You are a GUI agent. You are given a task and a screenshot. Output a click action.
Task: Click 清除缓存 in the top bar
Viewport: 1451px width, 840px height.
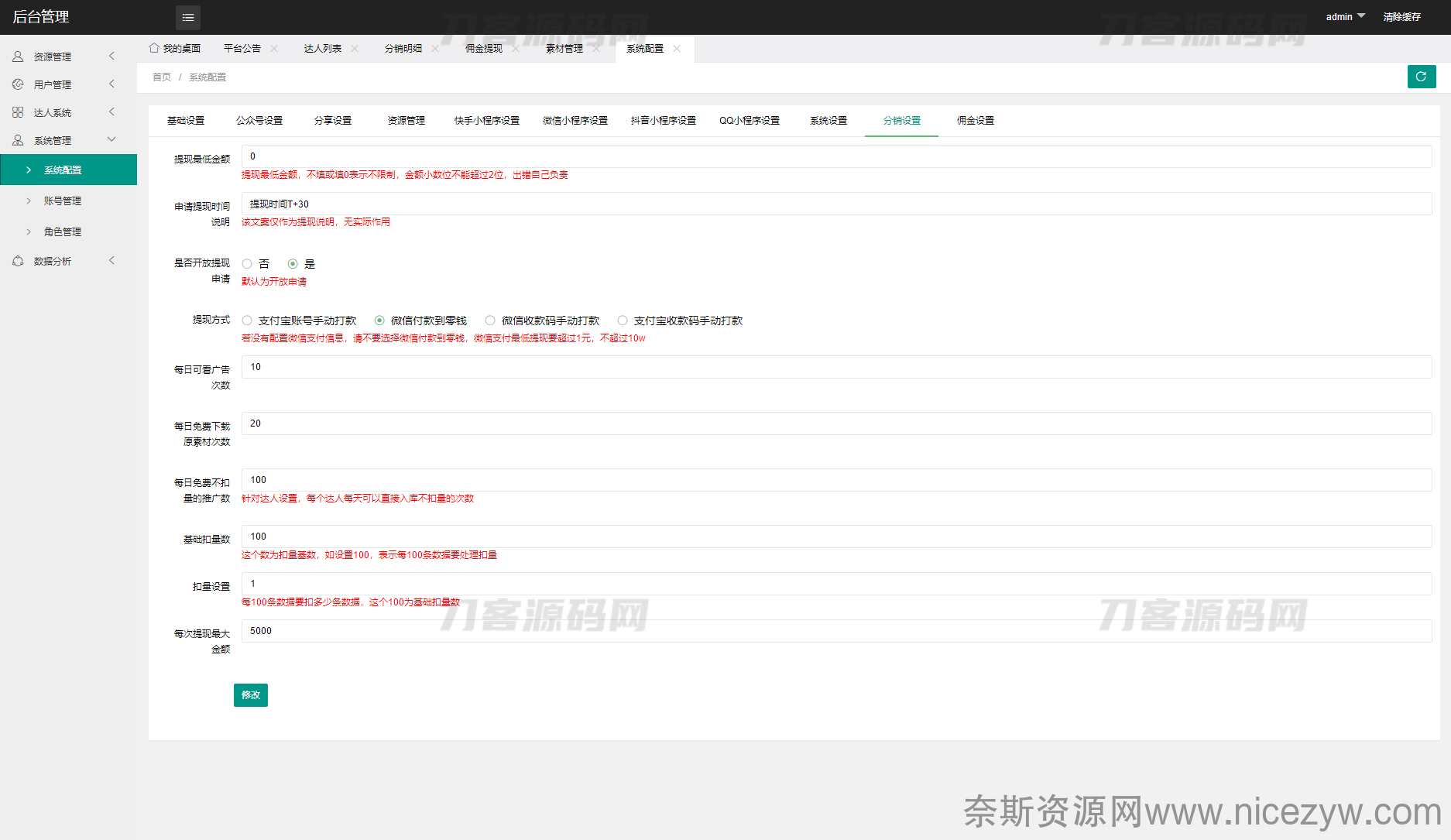pyautogui.click(x=1402, y=17)
